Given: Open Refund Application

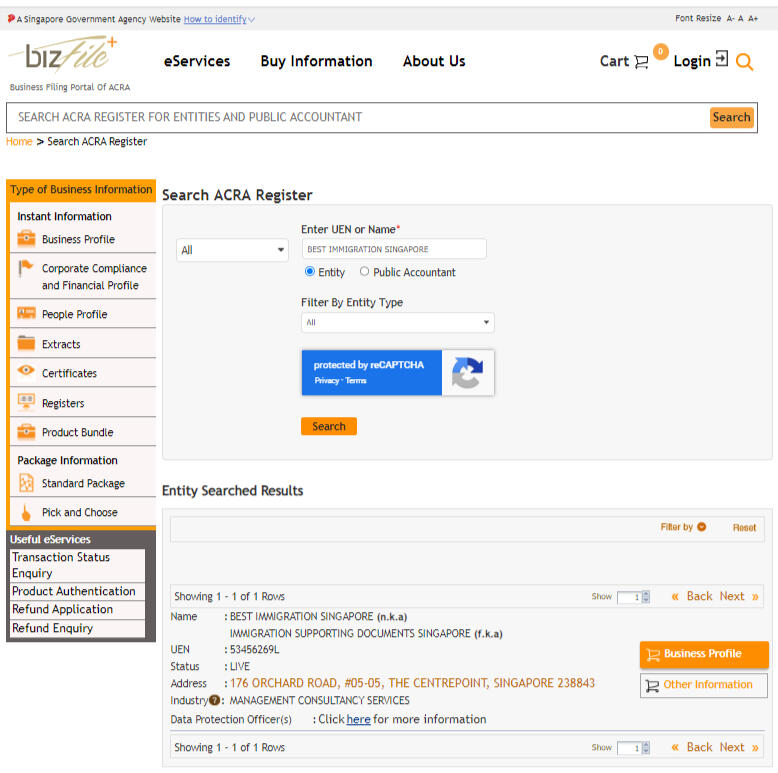Looking at the screenshot, I should coord(78,610).
